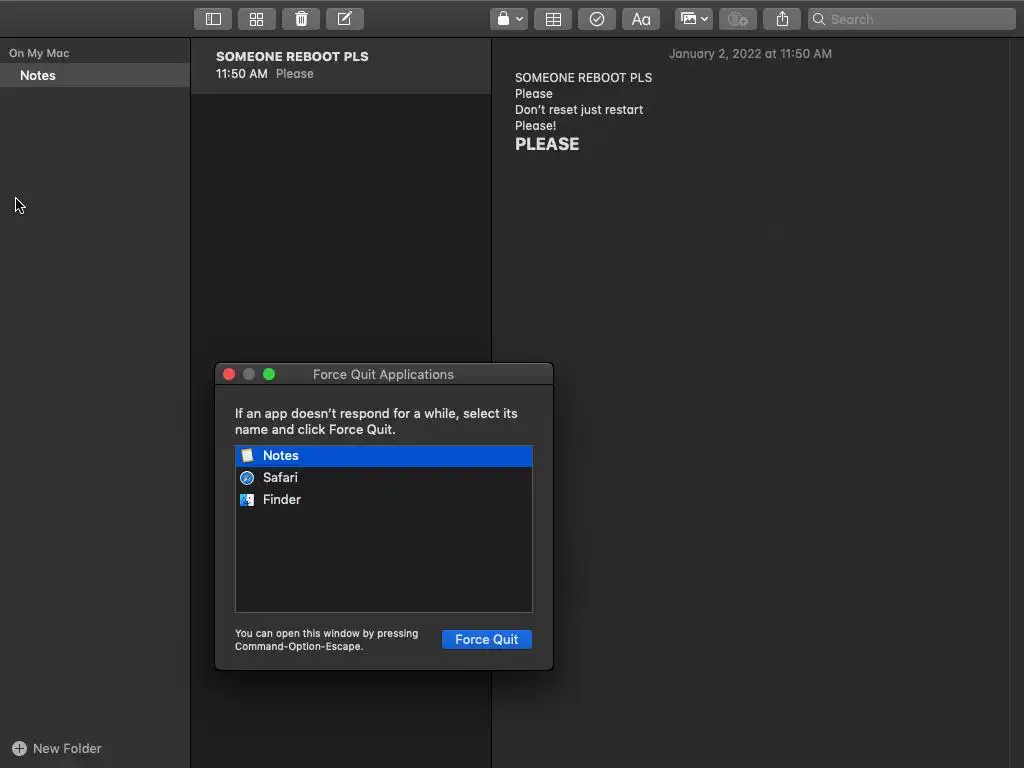Open the media photo dropdown
The height and width of the screenshot is (768, 1024).
tap(694, 19)
